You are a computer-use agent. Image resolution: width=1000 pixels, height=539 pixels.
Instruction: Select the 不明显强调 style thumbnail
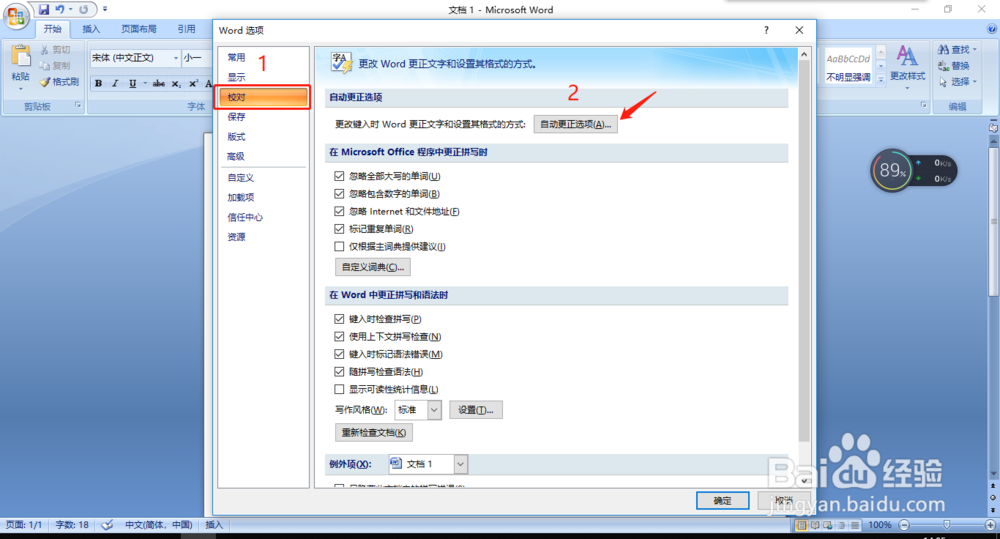[848, 67]
